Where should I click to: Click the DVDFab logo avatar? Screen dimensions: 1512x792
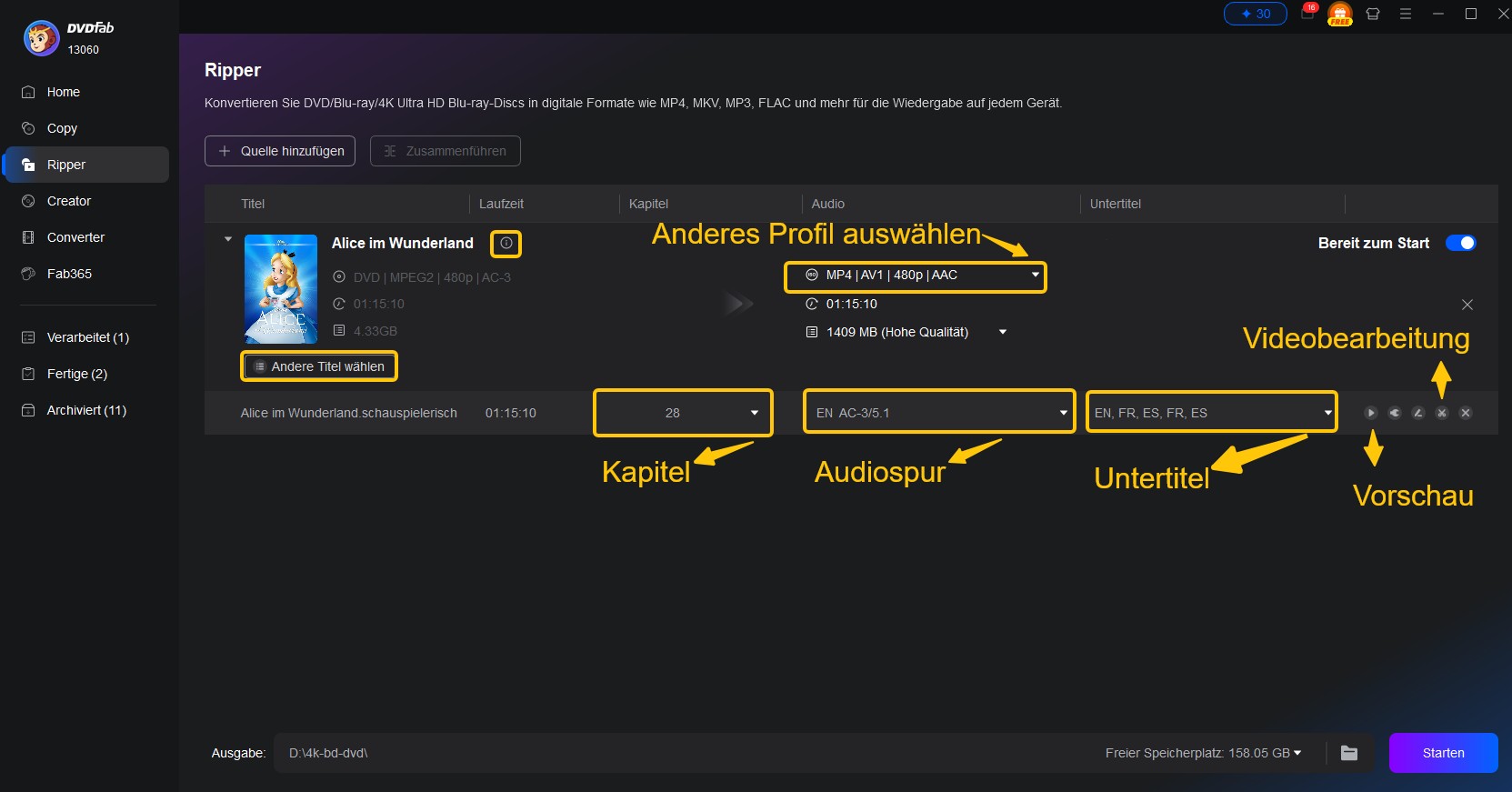tap(41, 38)
